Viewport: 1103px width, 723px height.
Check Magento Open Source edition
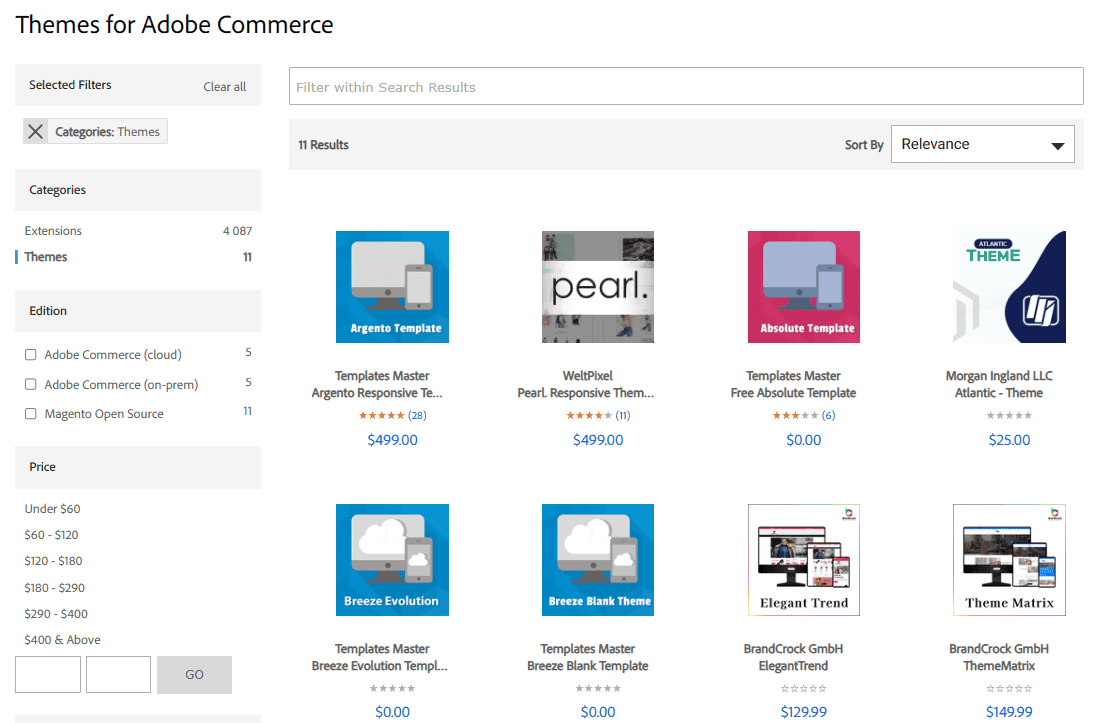30,414
